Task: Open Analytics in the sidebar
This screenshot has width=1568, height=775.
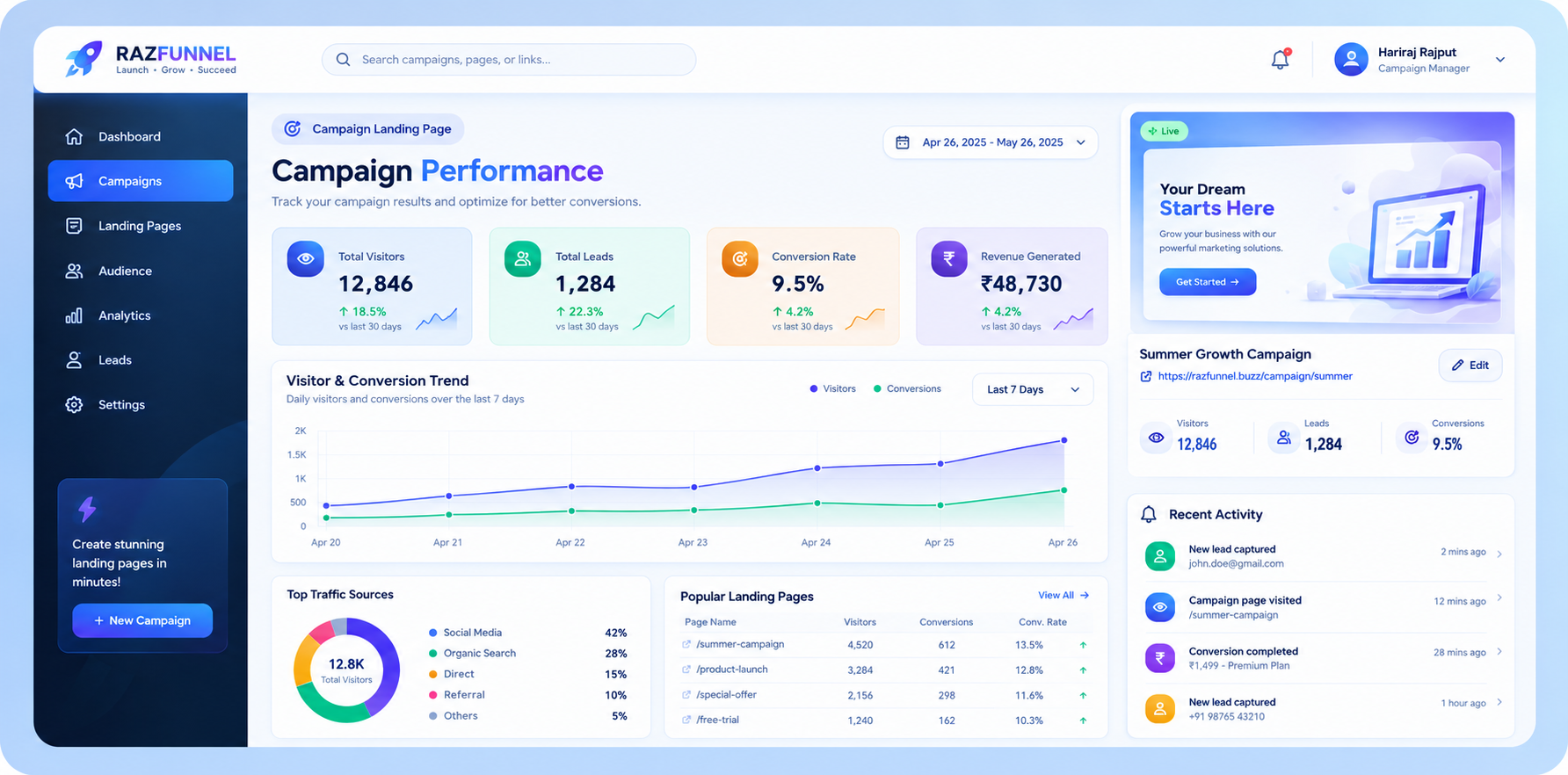Action: pyautogui.click(x=141, y=315)
